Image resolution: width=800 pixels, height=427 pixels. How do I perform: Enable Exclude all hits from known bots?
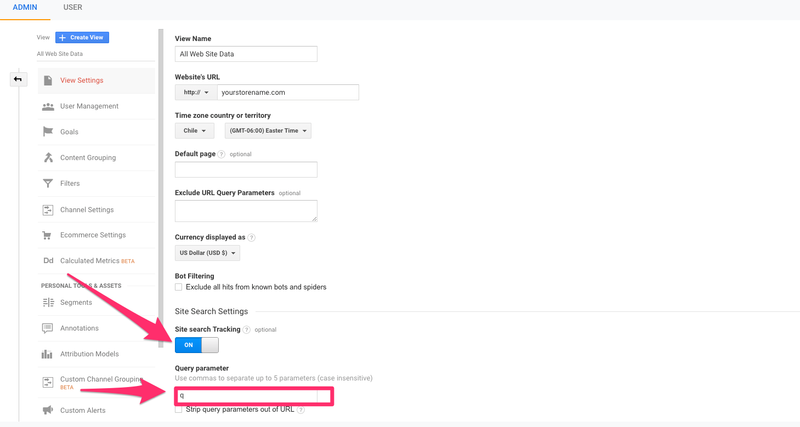click(179, 287)
